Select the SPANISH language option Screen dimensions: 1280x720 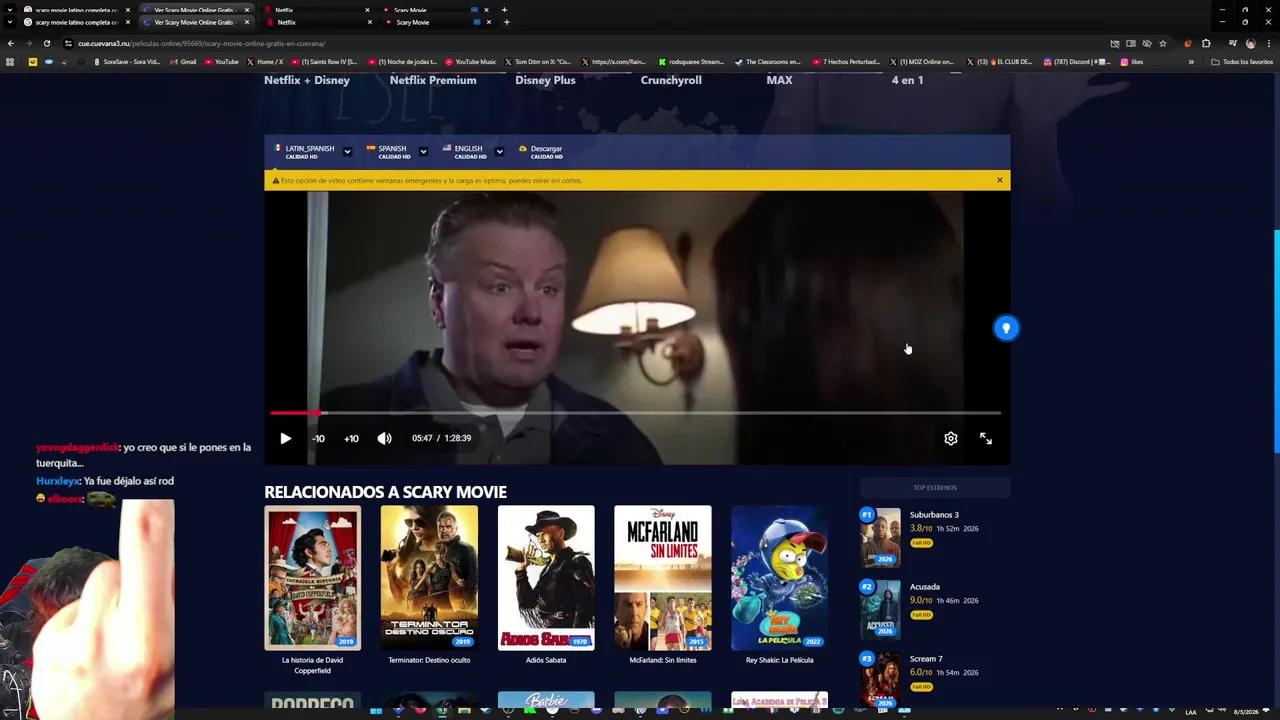(x=389, y=152)
